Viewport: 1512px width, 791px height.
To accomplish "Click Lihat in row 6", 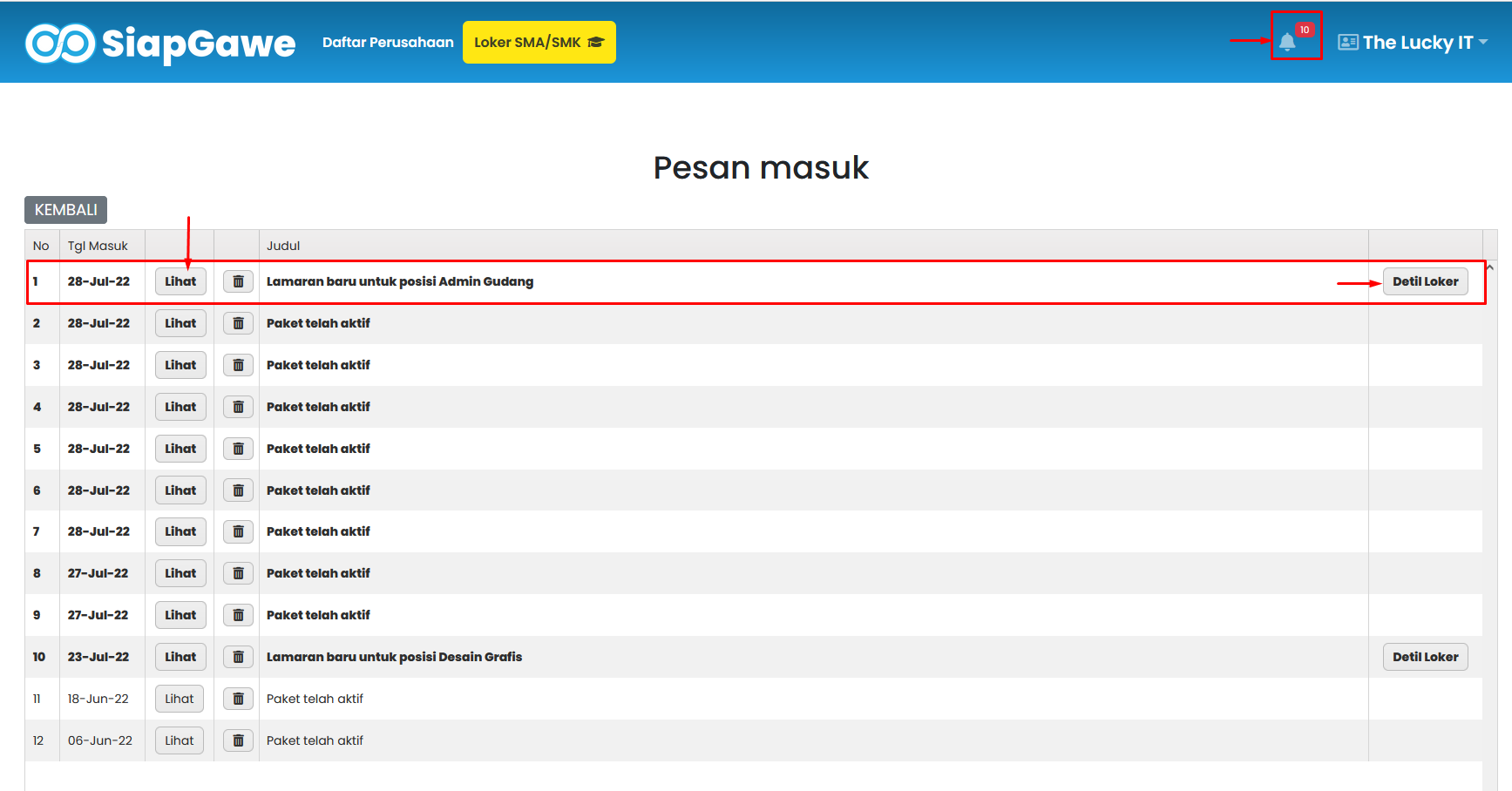I will [180, 490].
